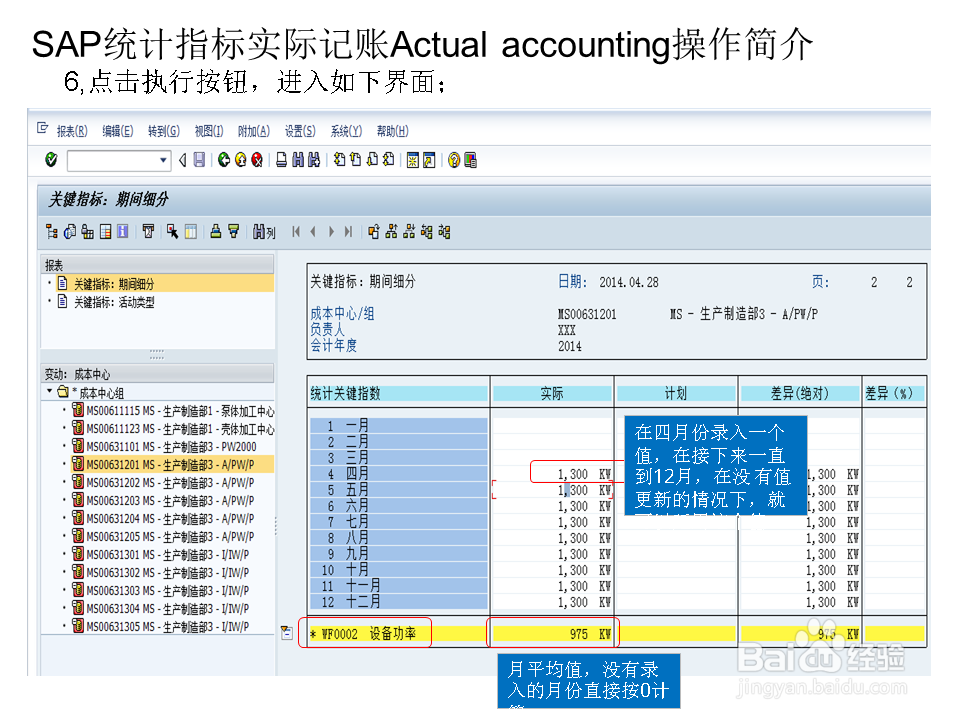Viewport: 960px width, 720px height.
Task: Click the row 4 四月 period cell
Action: pos(399,473)
